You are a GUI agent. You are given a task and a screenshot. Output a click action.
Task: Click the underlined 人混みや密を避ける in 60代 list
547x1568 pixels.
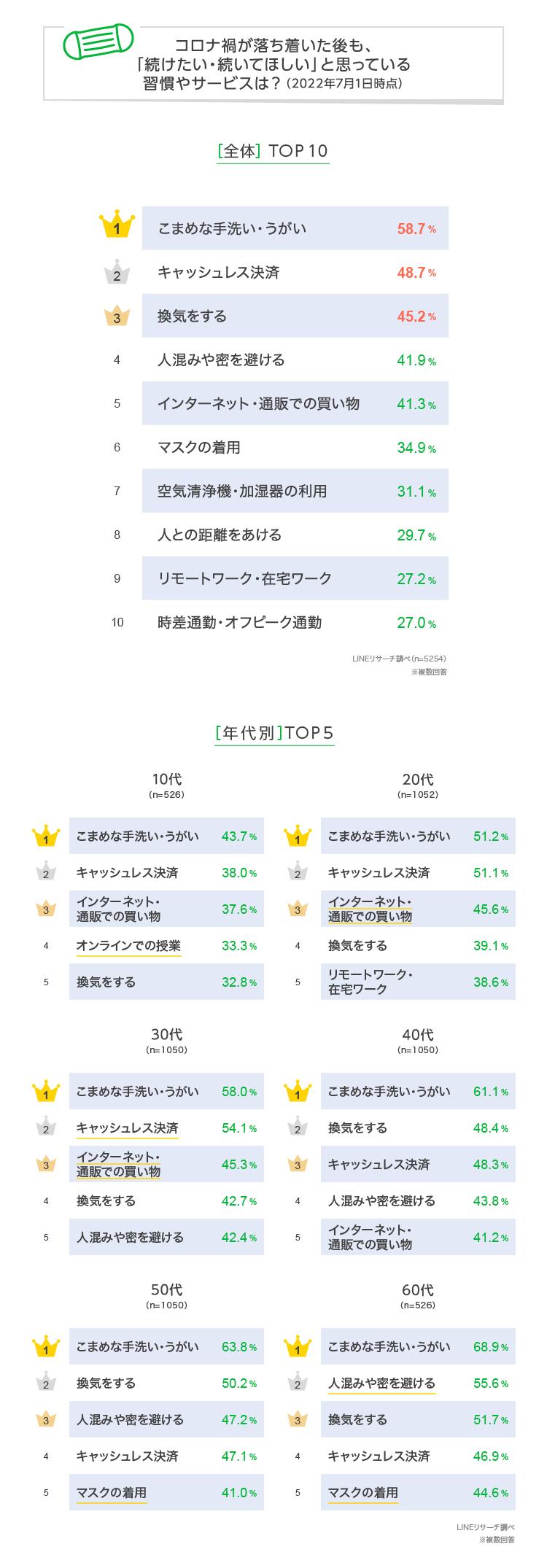click(x=381, y=1383)
